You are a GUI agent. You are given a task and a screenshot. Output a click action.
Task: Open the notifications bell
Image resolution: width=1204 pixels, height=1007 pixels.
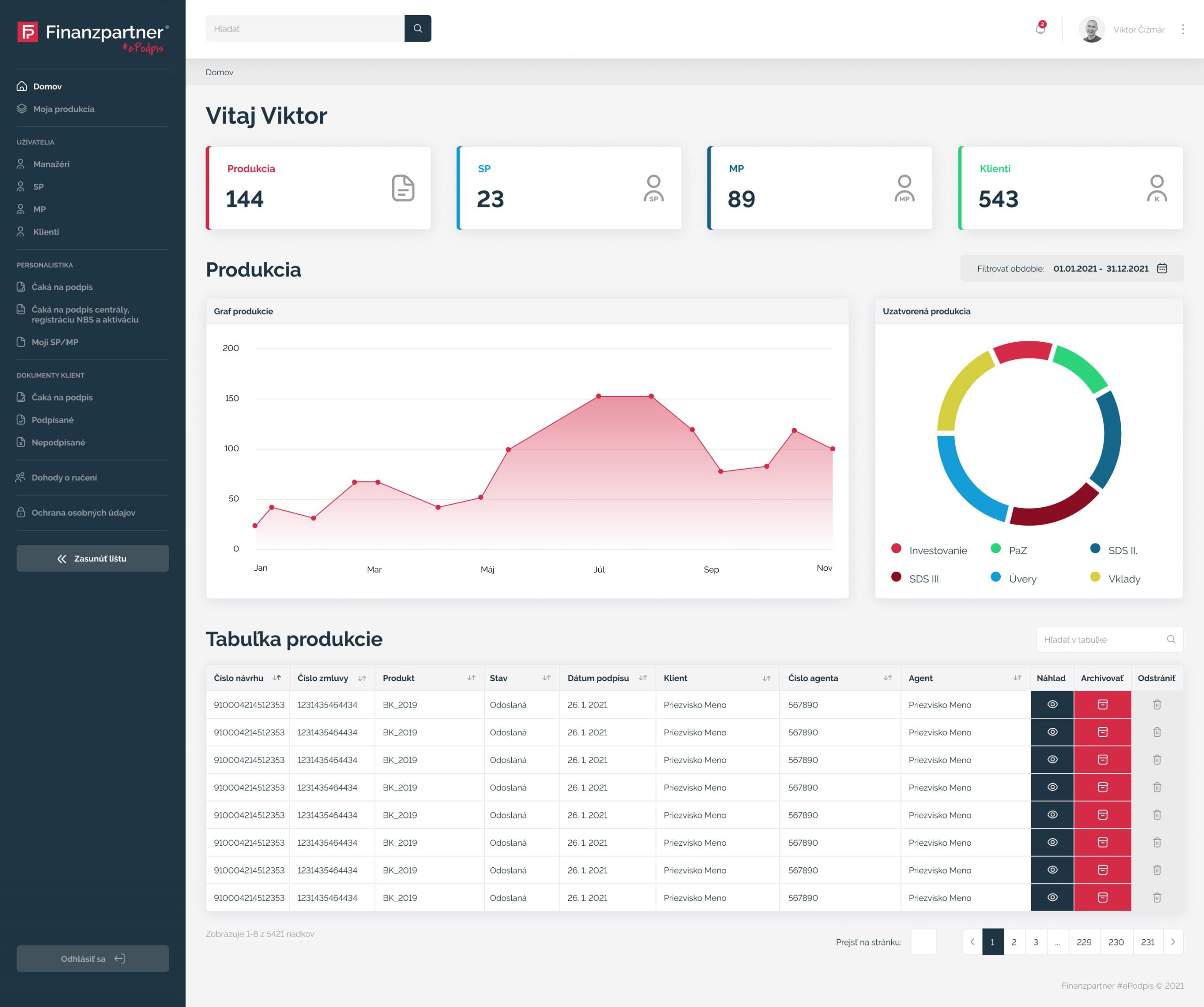pyautogui.click(x=1040, y=29)
